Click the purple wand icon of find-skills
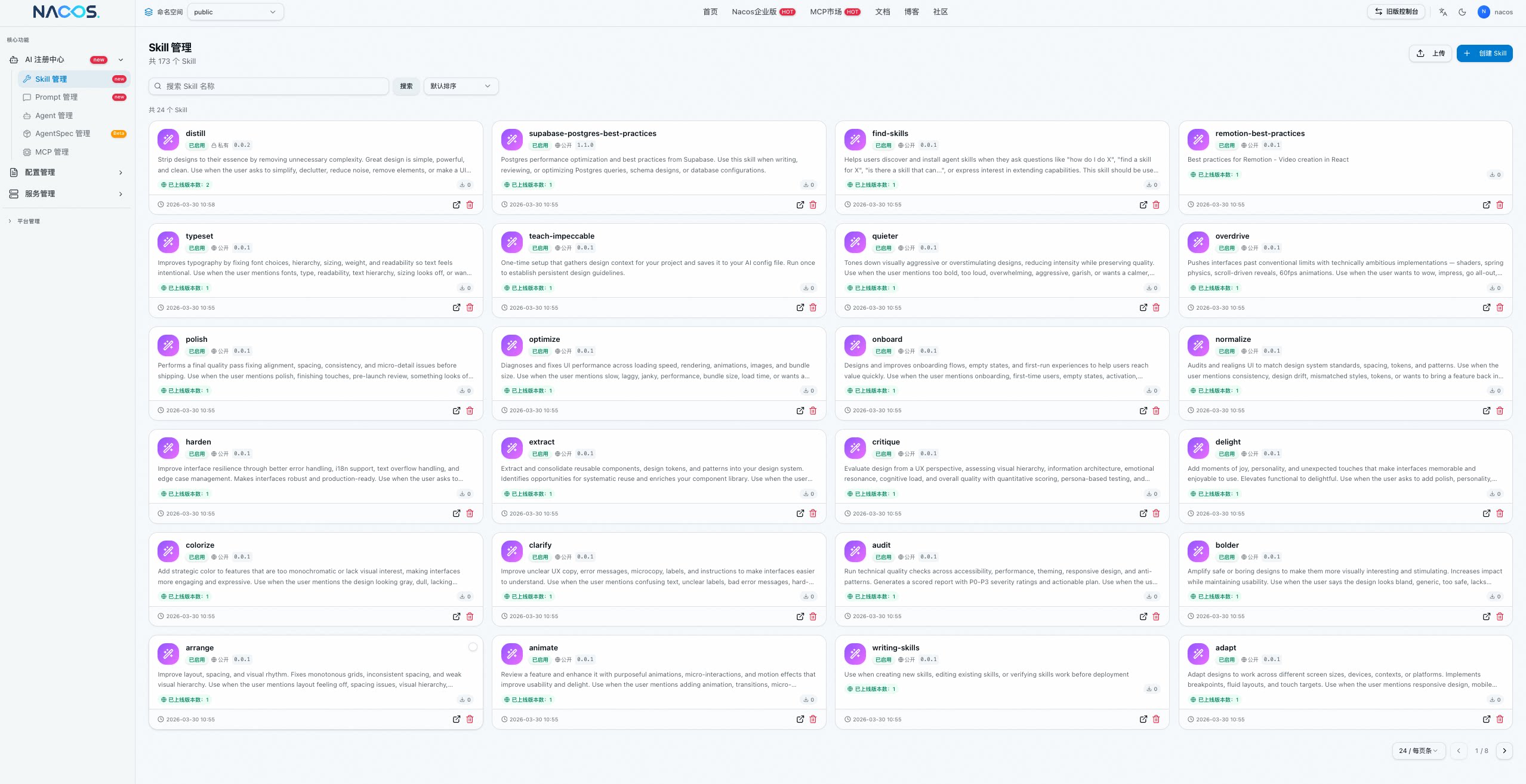This screenshot has height=784, width=1526. click(x=855, y=140)
